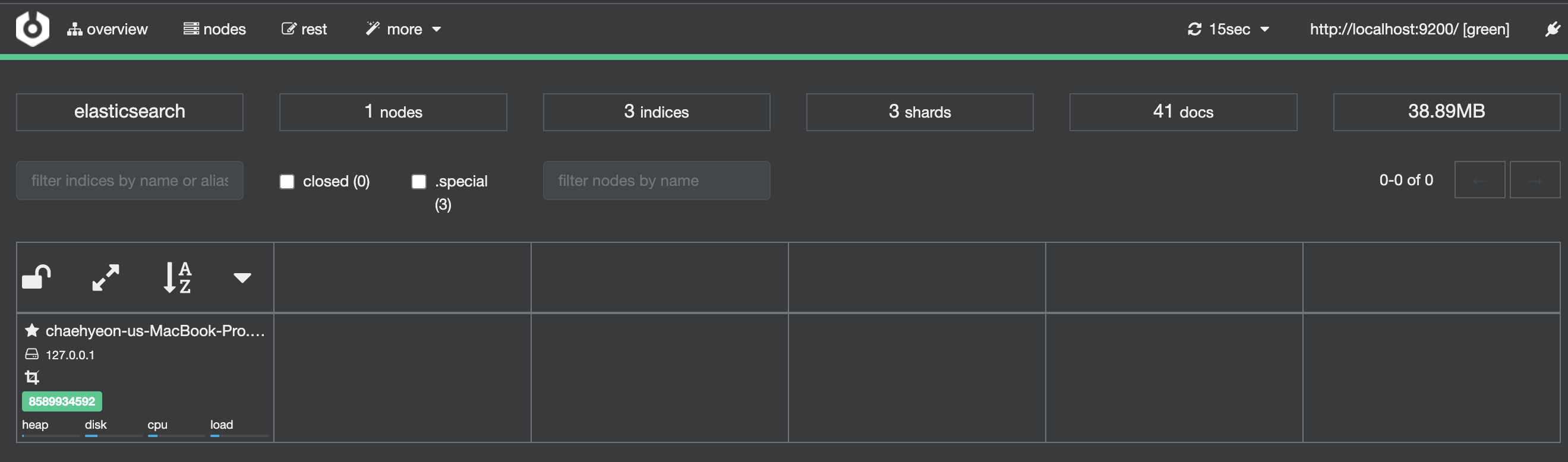Open the overview tab

click(x=107, y=29)
